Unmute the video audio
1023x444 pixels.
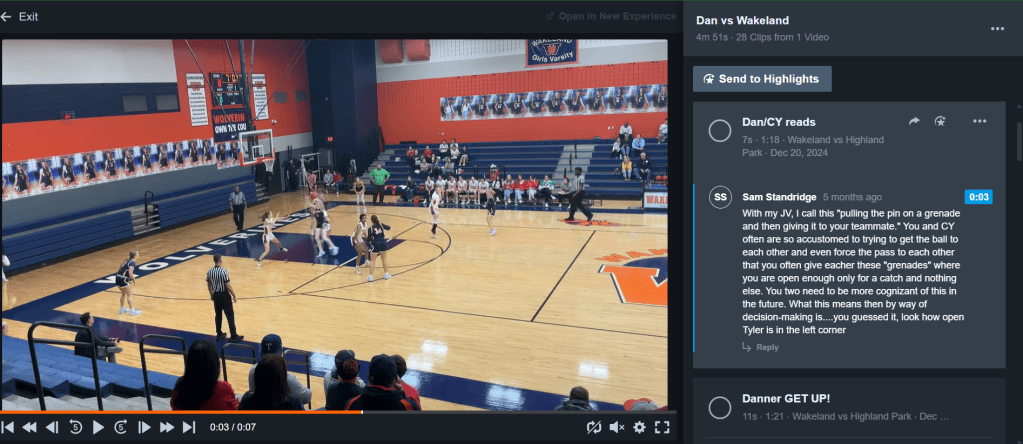tap(617, 427)
